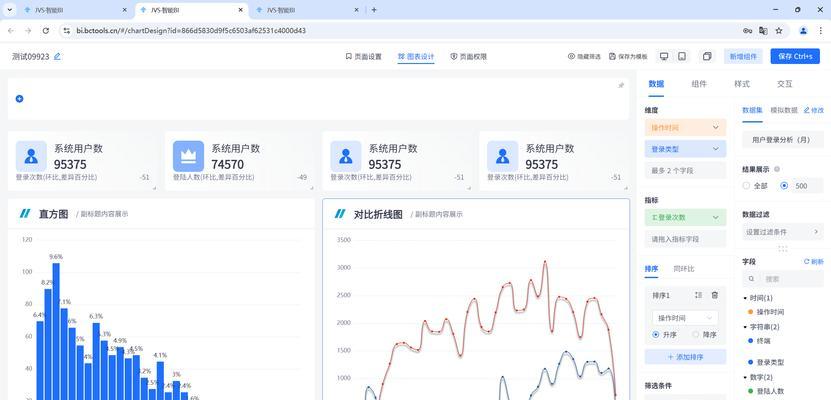831x400 pixels.
Task: Collapse the 时间(1) field group
Action: pyautogui.click(x=745, y=298)
